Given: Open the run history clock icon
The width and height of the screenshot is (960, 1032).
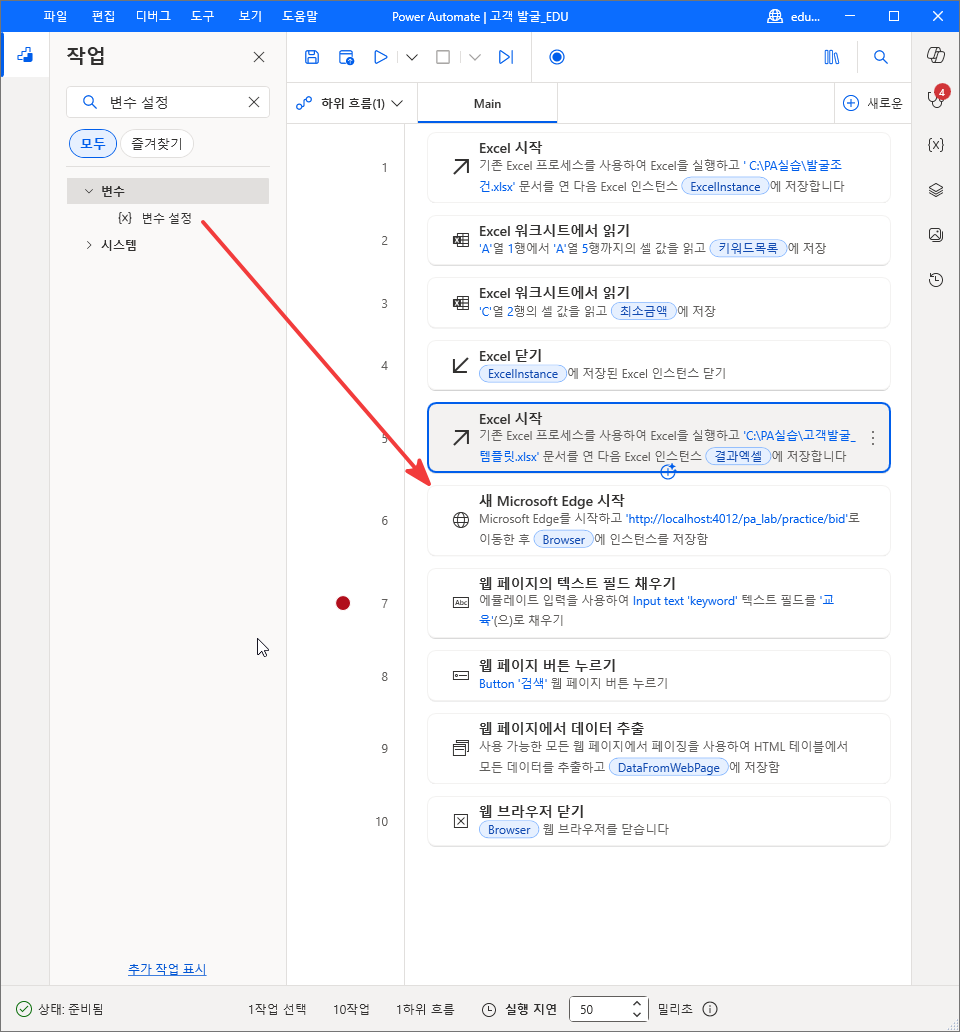Looking at the screenshot, I should point(936,280).
